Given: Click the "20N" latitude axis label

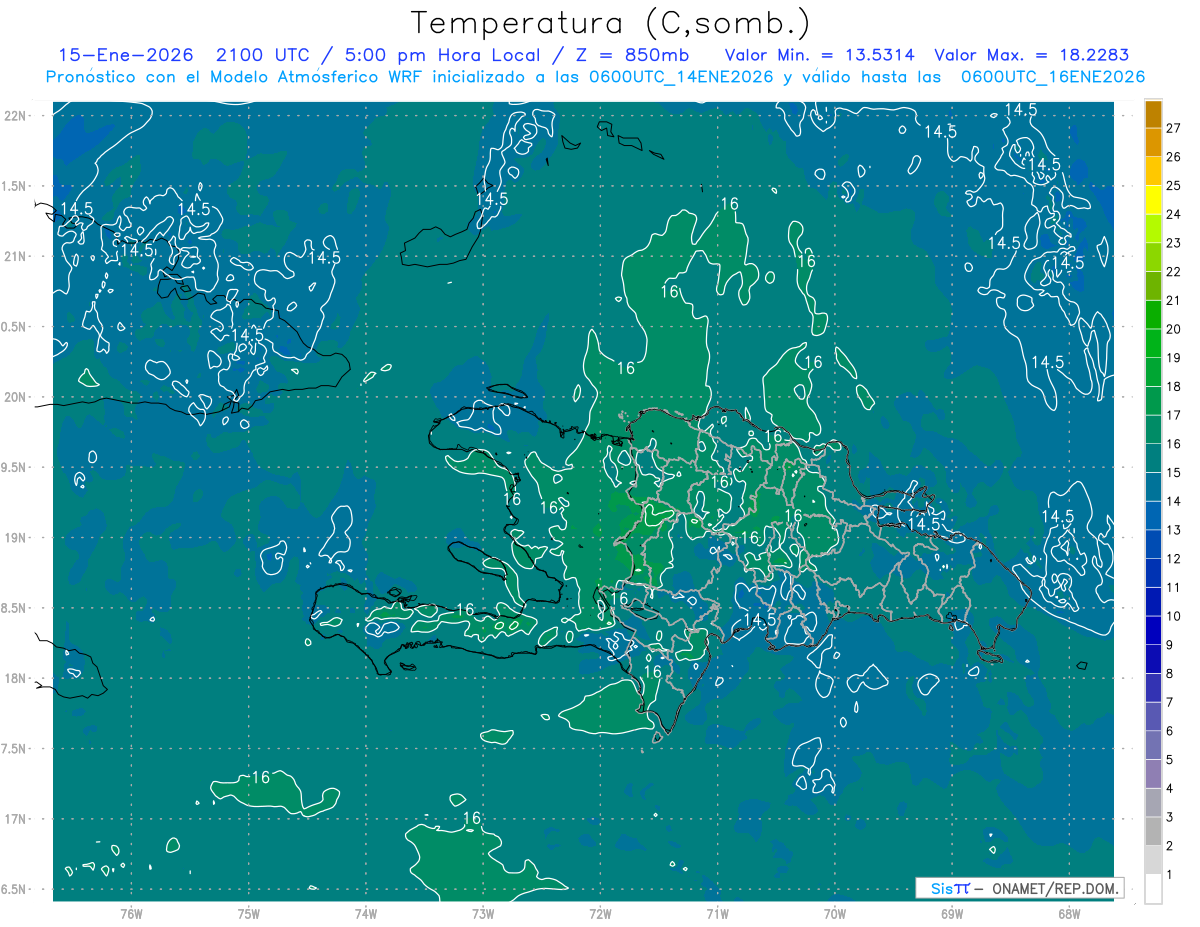Looking at the screenshot, I should click(x=15, y=397).
